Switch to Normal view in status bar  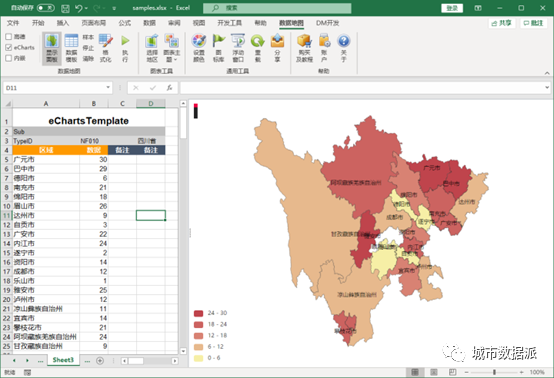[x=415, y=372]
